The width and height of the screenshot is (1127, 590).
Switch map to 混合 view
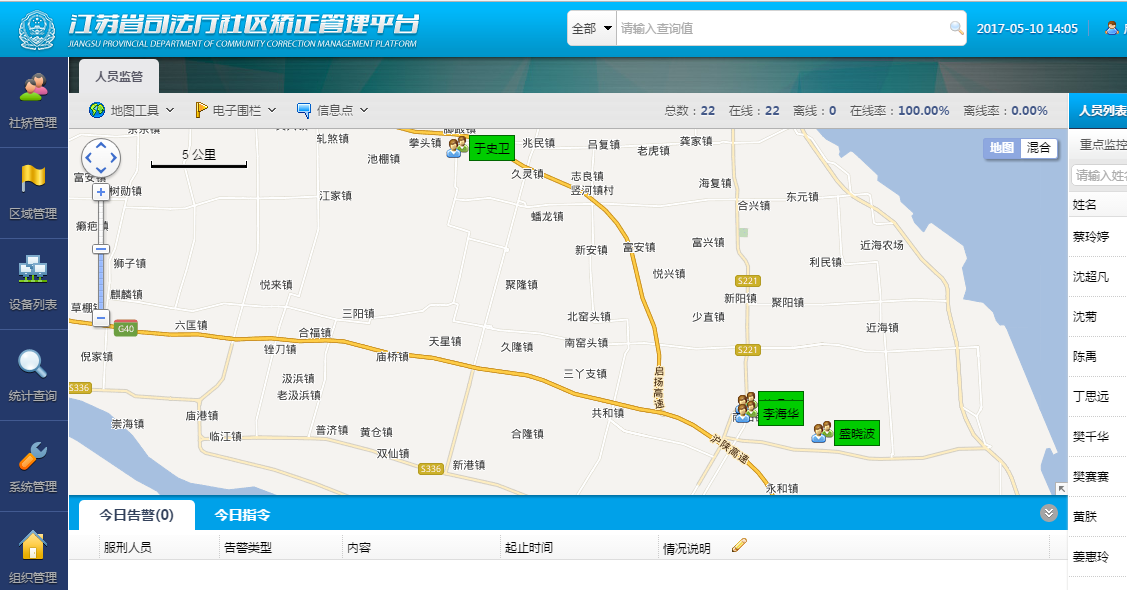coord(1039,148)
